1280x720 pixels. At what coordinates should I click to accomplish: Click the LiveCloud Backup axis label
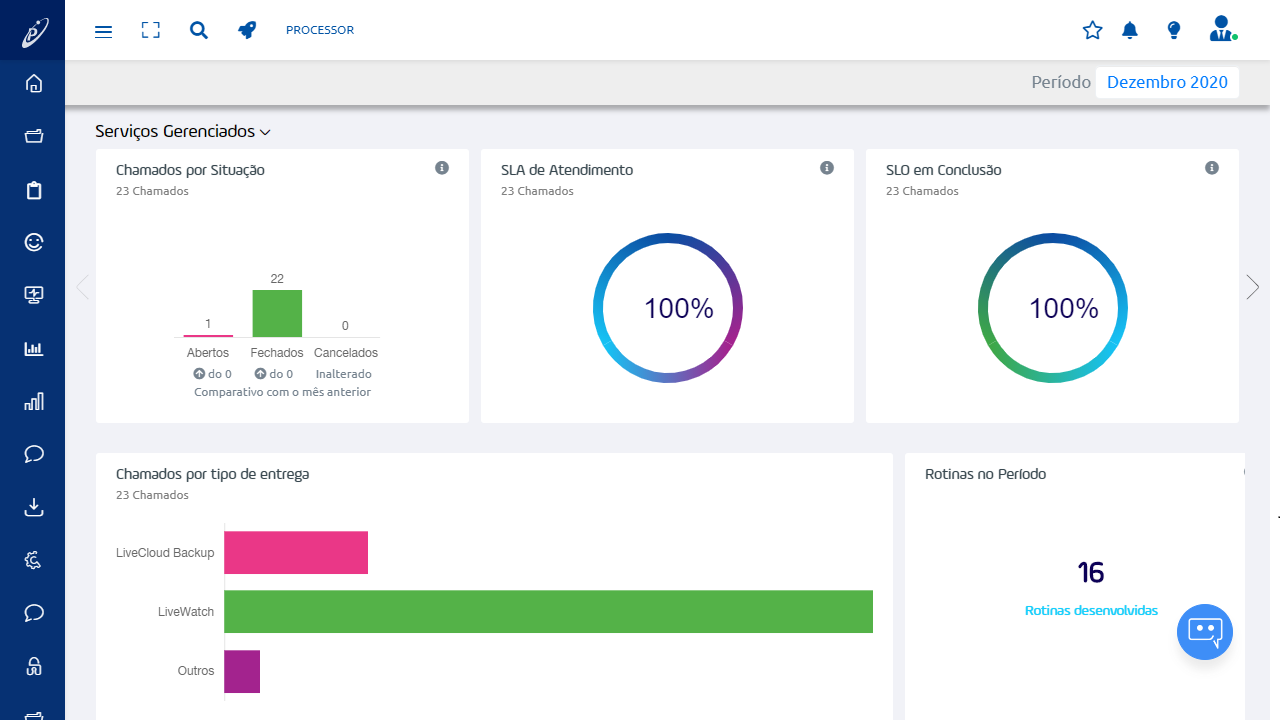click(x=165, y=553)
